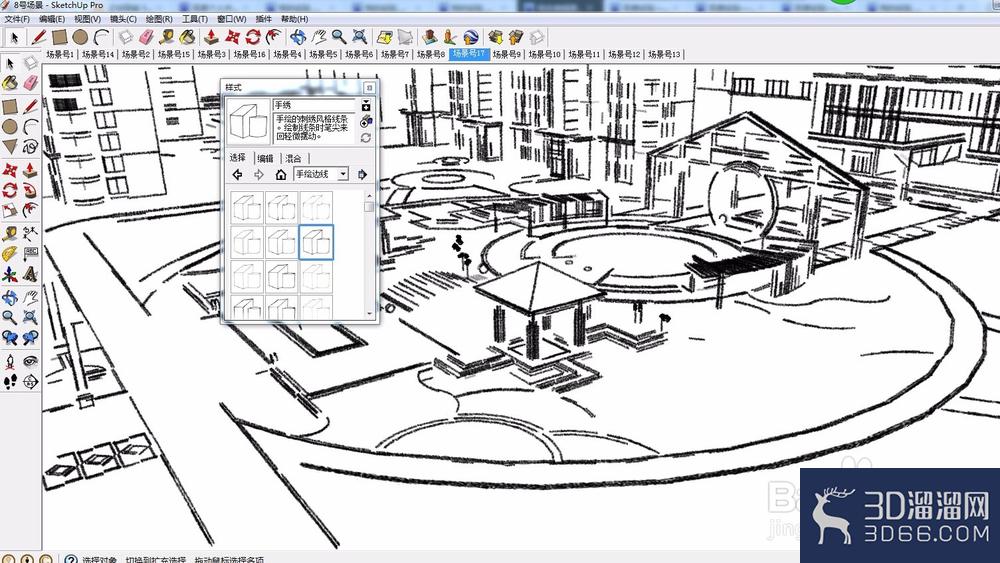This screenshot has height=563, width=1000.
Task: Go to scene tab 场景号10
Action: 545,54
